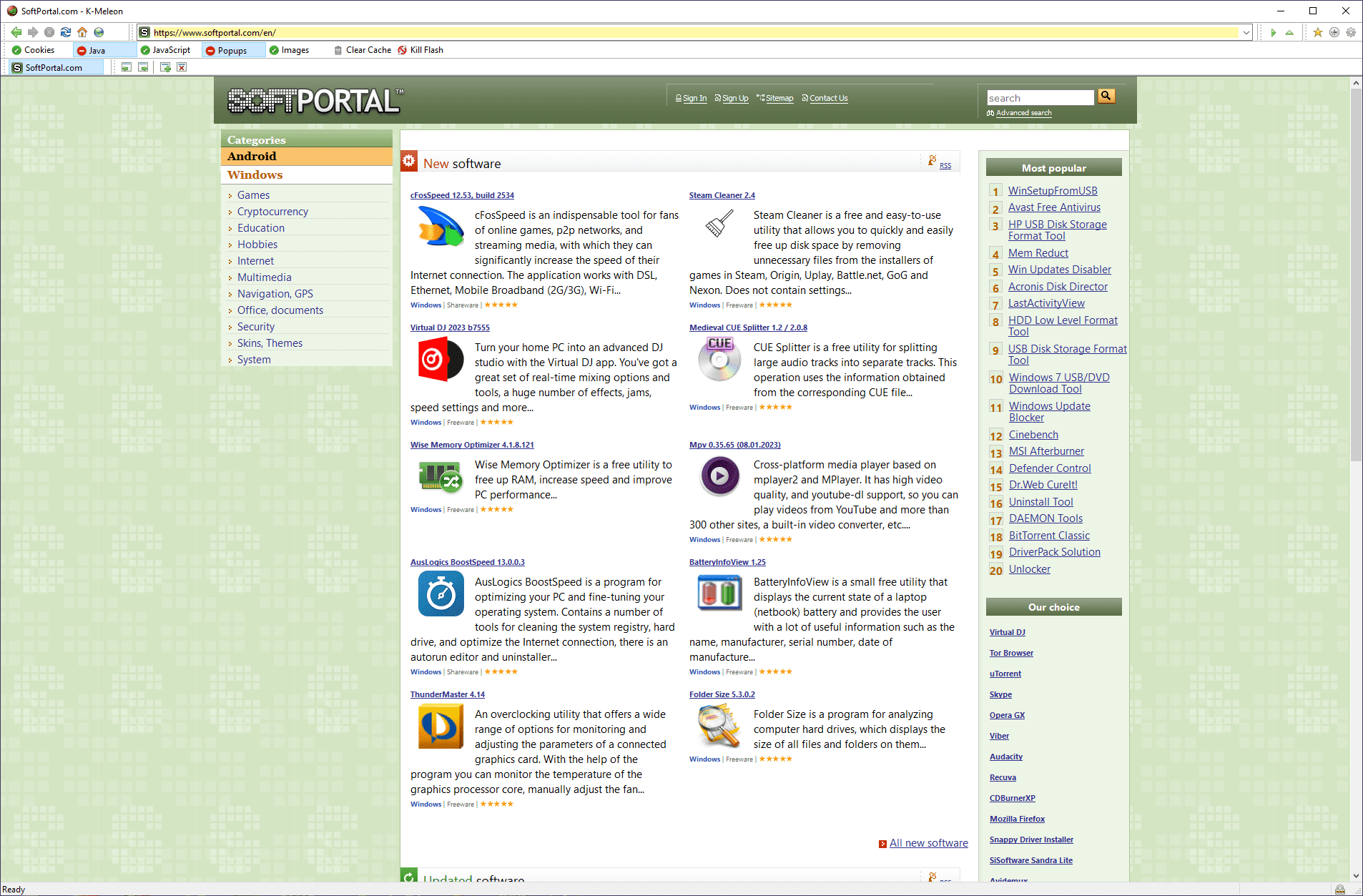
Task: Click the Wise Memory Optimizer RAM icon
Action: [x=440, y=477]
